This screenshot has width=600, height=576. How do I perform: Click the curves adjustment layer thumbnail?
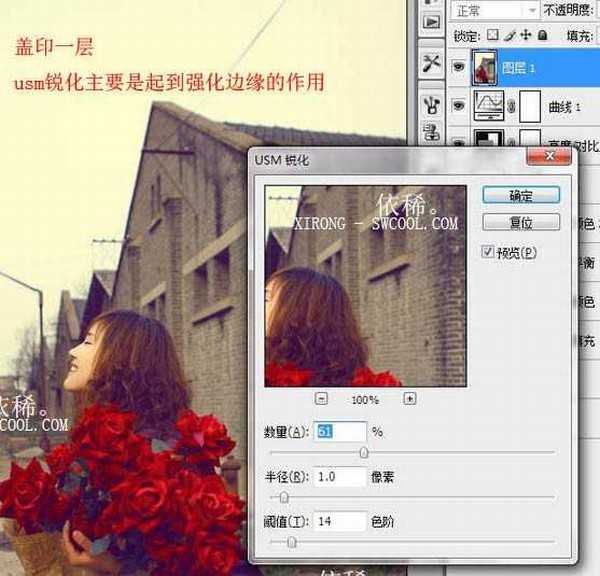pos(487,104)
